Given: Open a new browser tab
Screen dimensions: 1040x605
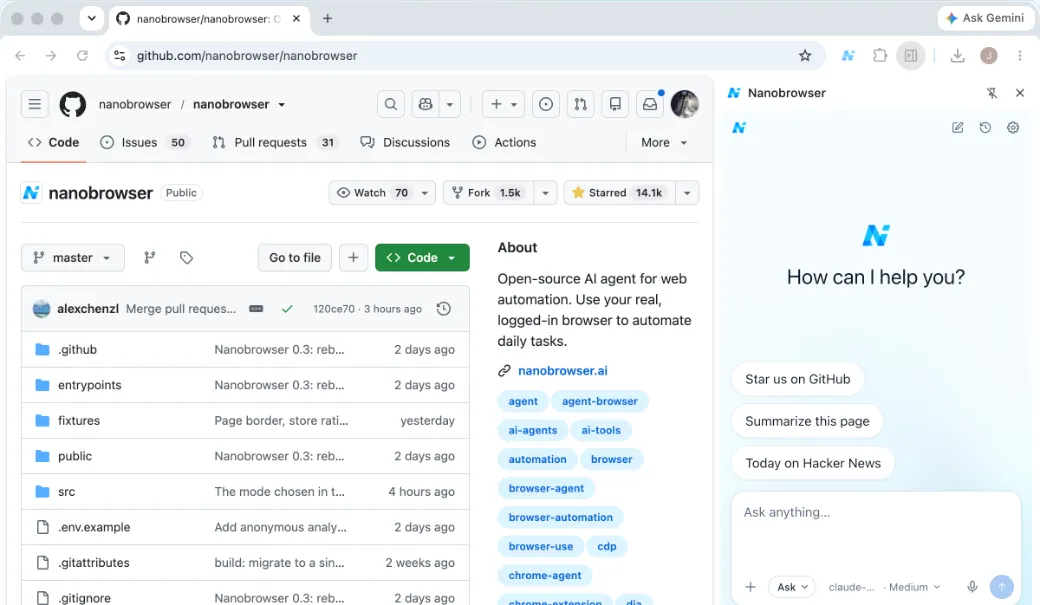Looking at the screenshot, I should (x=327, y=19).
